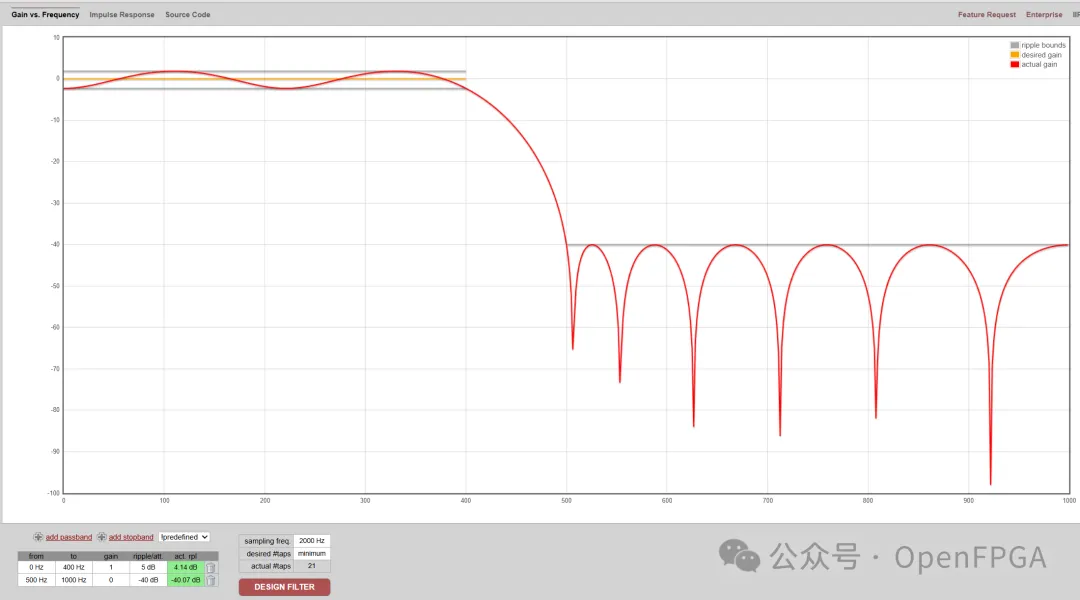
Task: Visit the Enterprise link
Action: coord(1044,15)
